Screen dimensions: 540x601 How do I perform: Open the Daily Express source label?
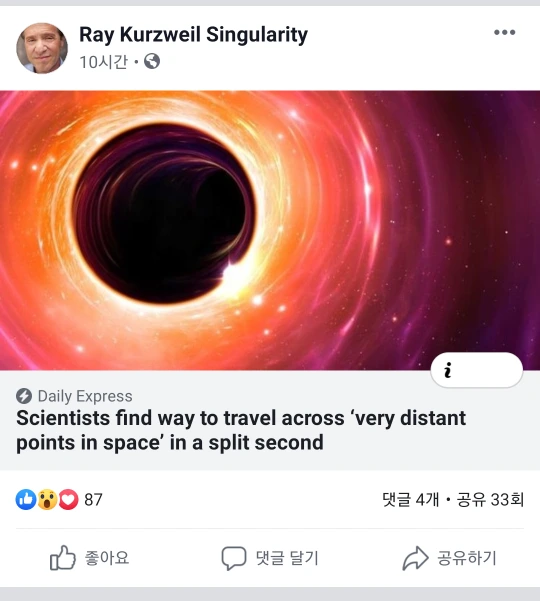pyautogui.click(x=85, y=396)
